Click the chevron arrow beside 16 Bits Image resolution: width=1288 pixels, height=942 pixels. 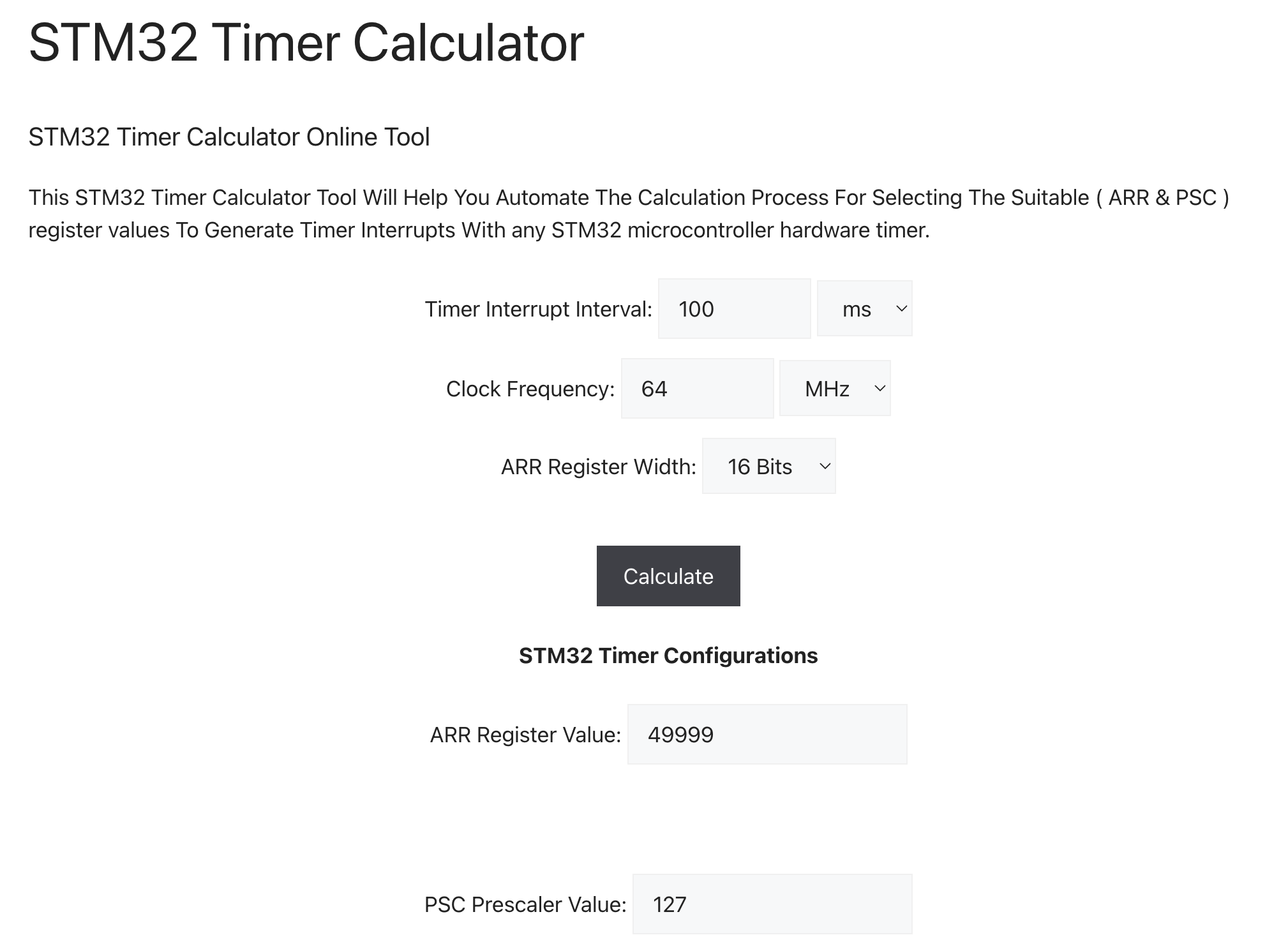click(825, 467)
